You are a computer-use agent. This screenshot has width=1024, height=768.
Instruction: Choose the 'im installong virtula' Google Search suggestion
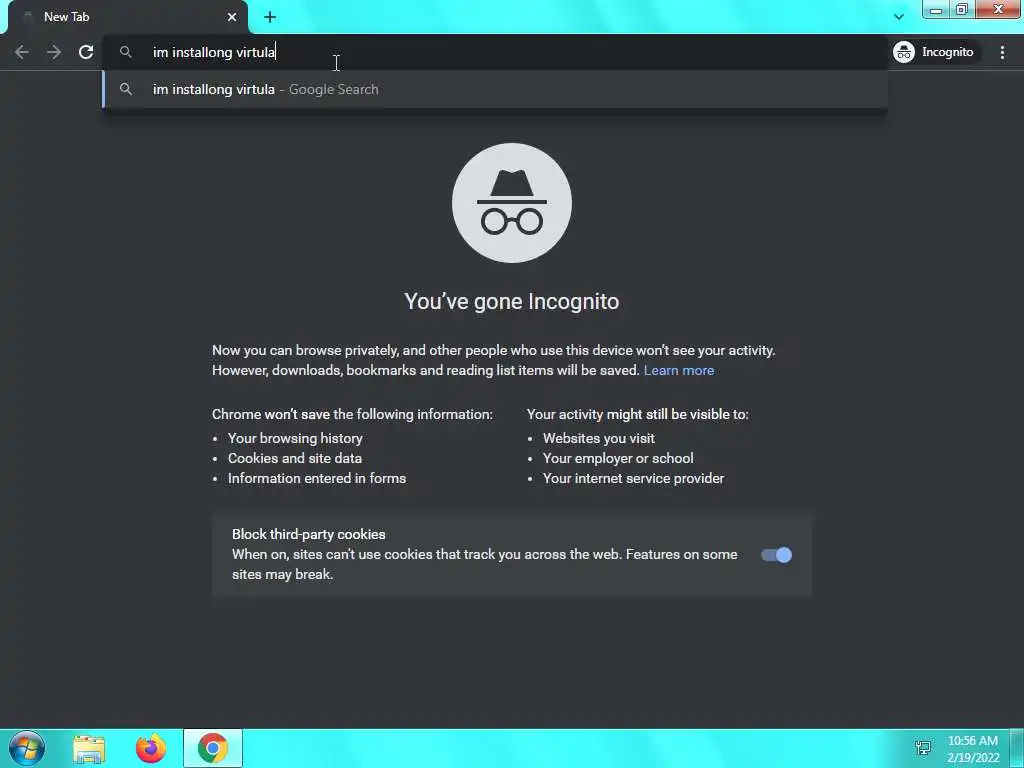[495, 89]
